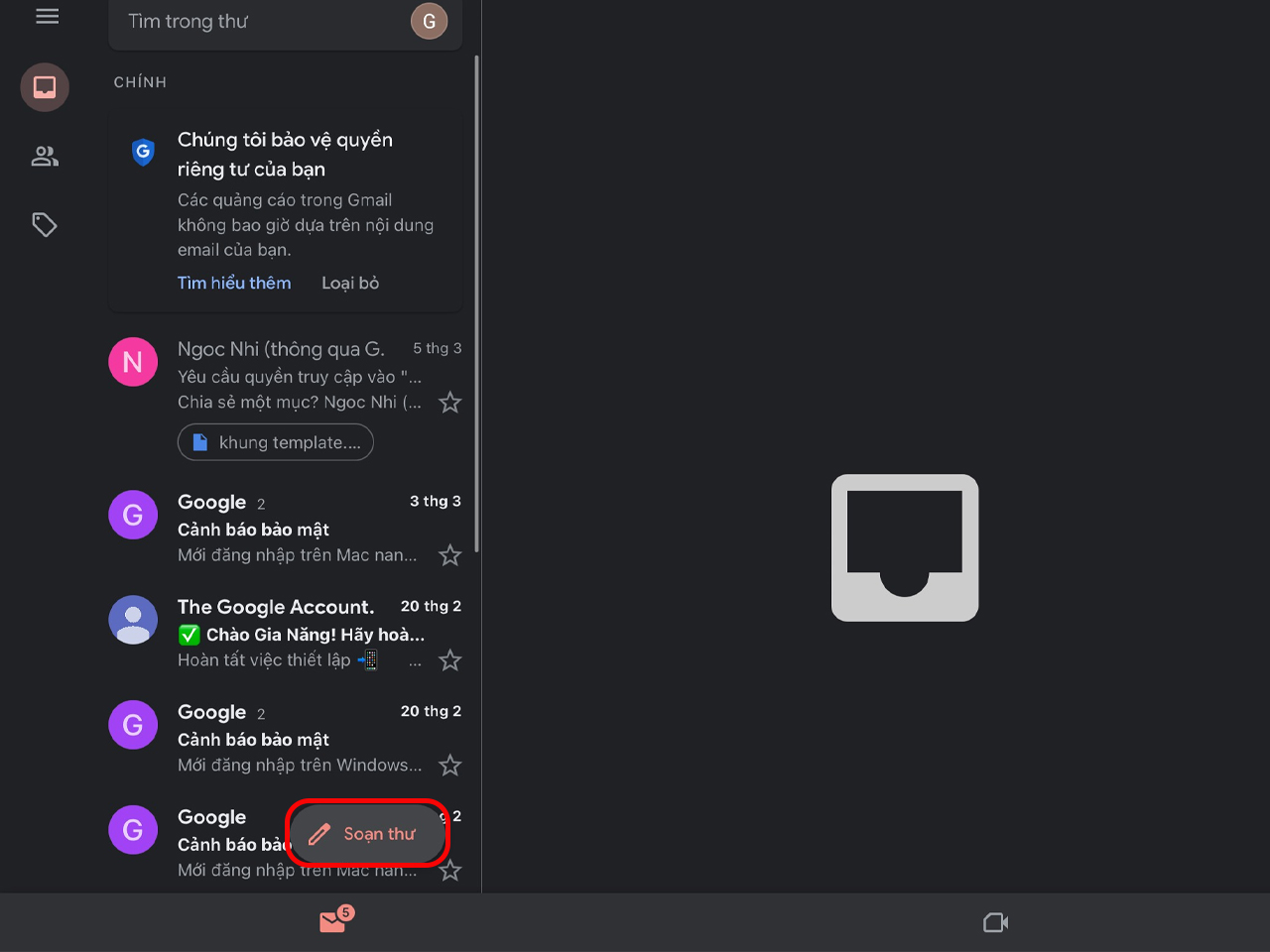The width and height of the screenshot is (1270, 952).
Task: Select the Primary inbox icon in sidebar
Action: click(45, 87)
